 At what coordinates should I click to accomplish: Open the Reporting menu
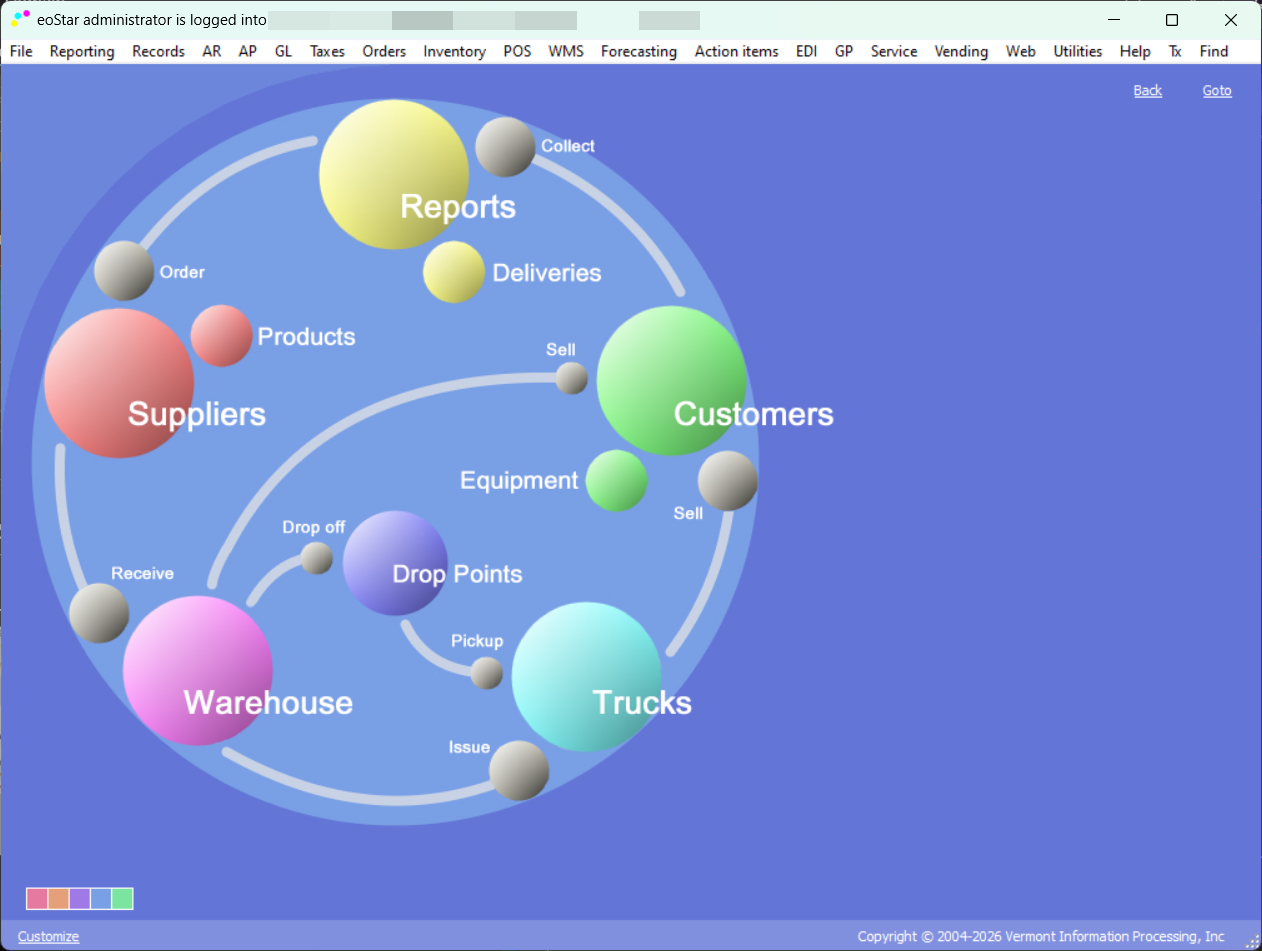coord(82,51)
